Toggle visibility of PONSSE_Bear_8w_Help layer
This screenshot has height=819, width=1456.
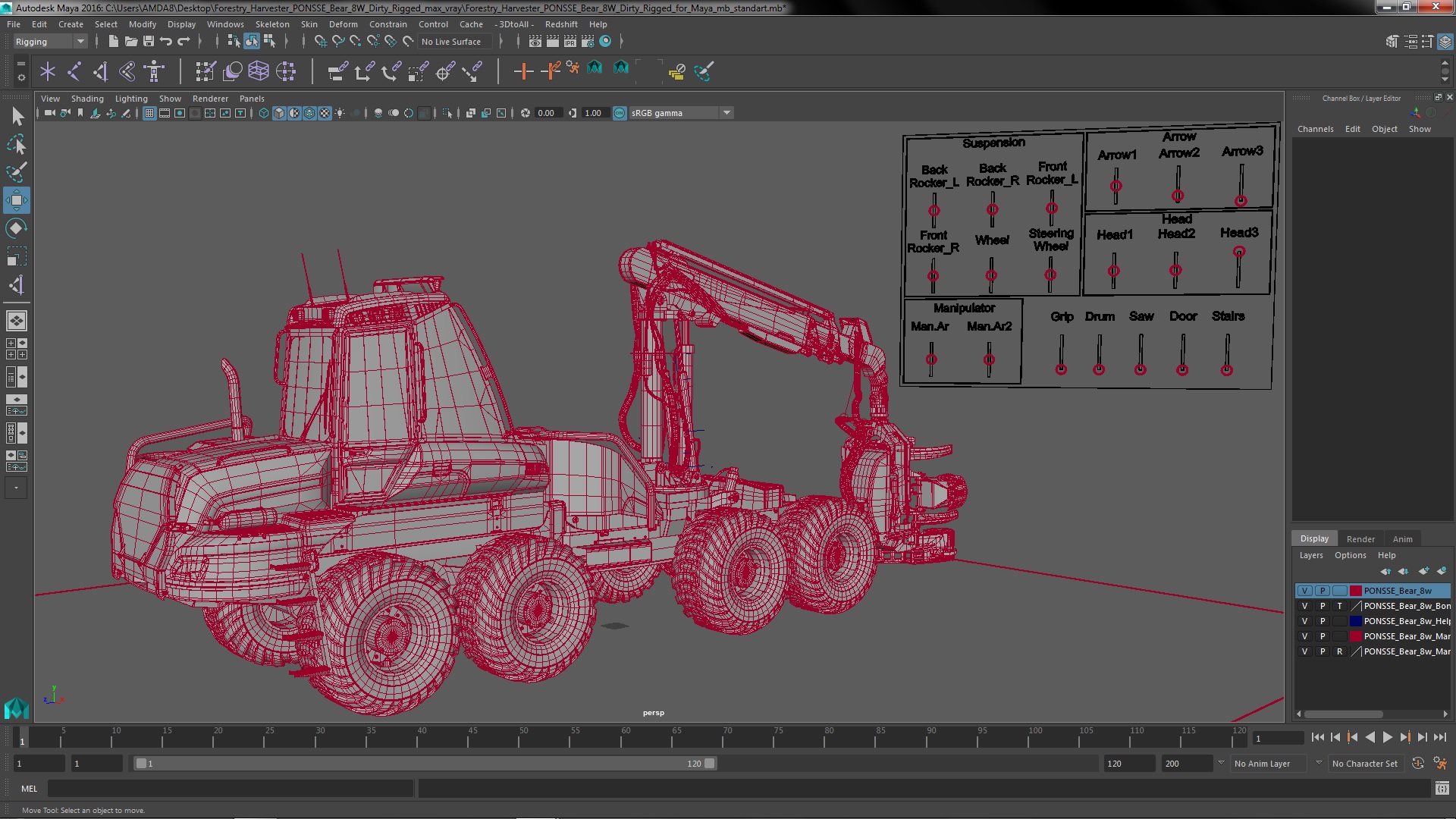coord(1304,621)
